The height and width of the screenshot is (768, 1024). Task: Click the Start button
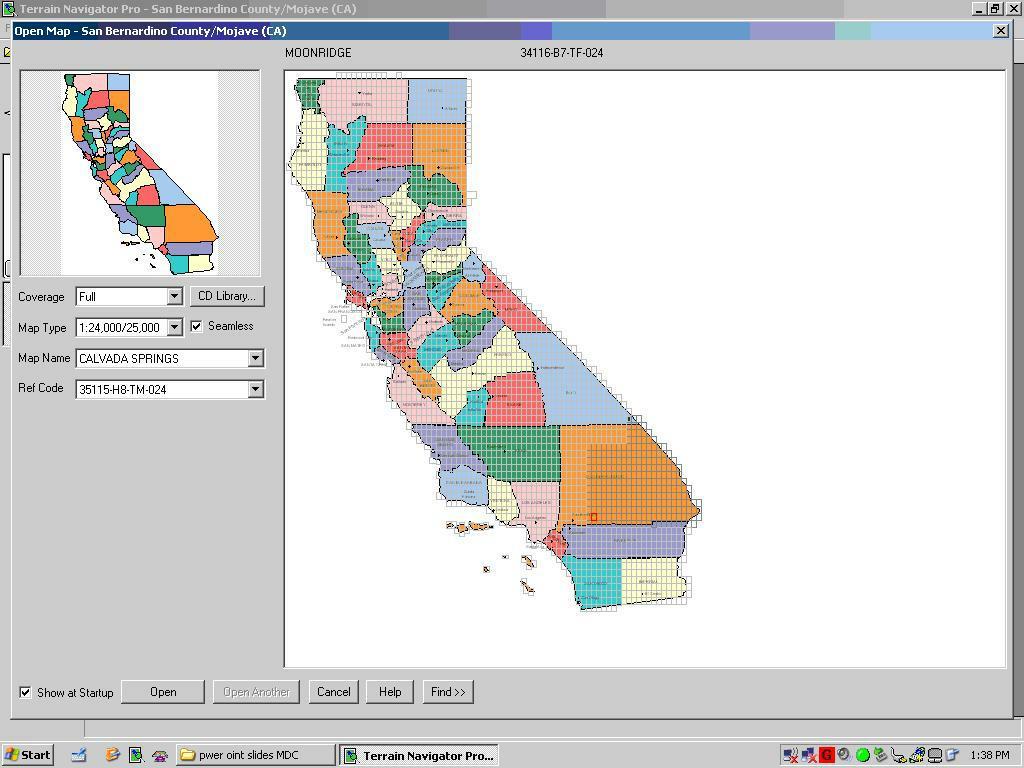(27, 755)
